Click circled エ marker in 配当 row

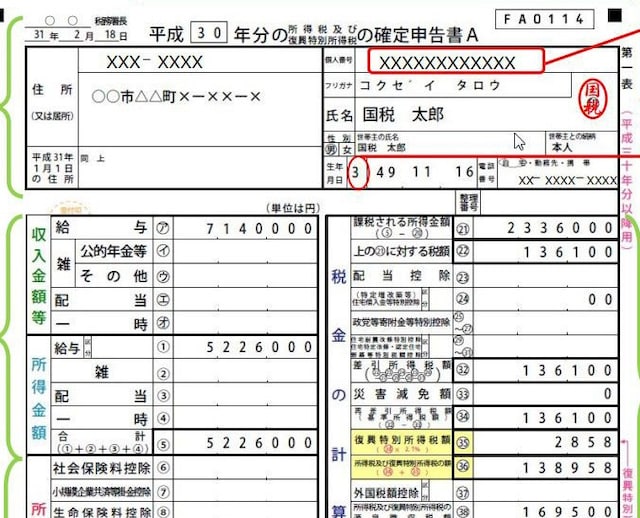click(x=163, y=300)
